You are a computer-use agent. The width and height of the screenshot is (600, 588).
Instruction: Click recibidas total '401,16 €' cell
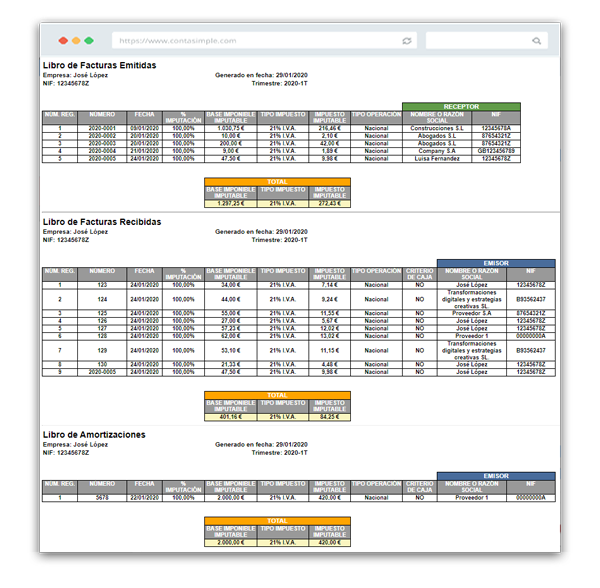coord(231,417)
